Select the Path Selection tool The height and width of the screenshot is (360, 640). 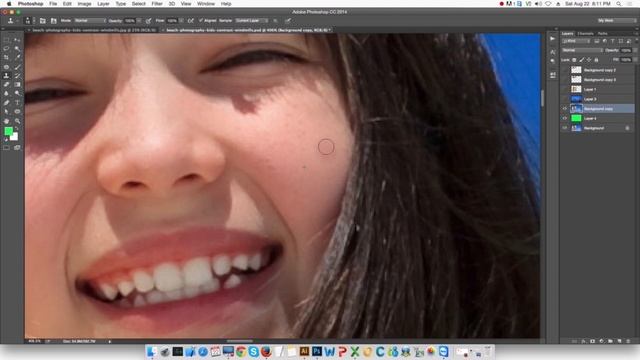coord(6,111)
